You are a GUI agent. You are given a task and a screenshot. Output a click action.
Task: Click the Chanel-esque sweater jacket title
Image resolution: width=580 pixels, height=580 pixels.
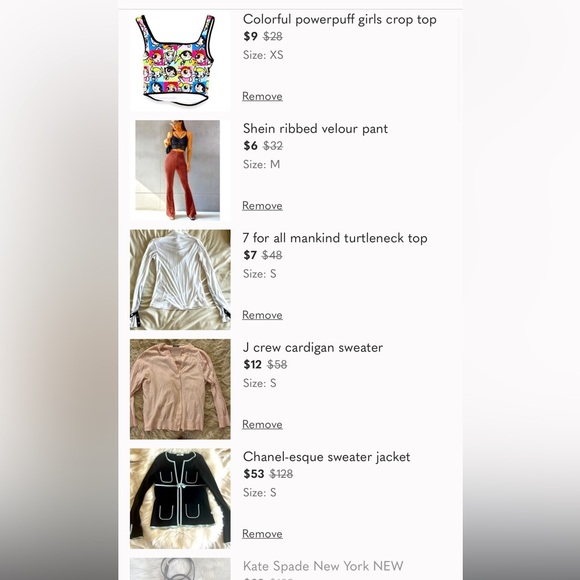[x=327, y=457]
